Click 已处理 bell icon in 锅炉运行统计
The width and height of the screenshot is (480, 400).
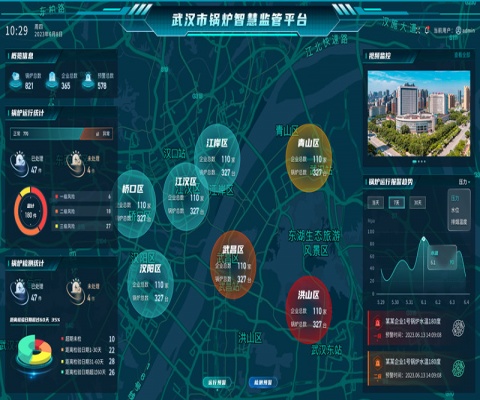coord(20,163)
